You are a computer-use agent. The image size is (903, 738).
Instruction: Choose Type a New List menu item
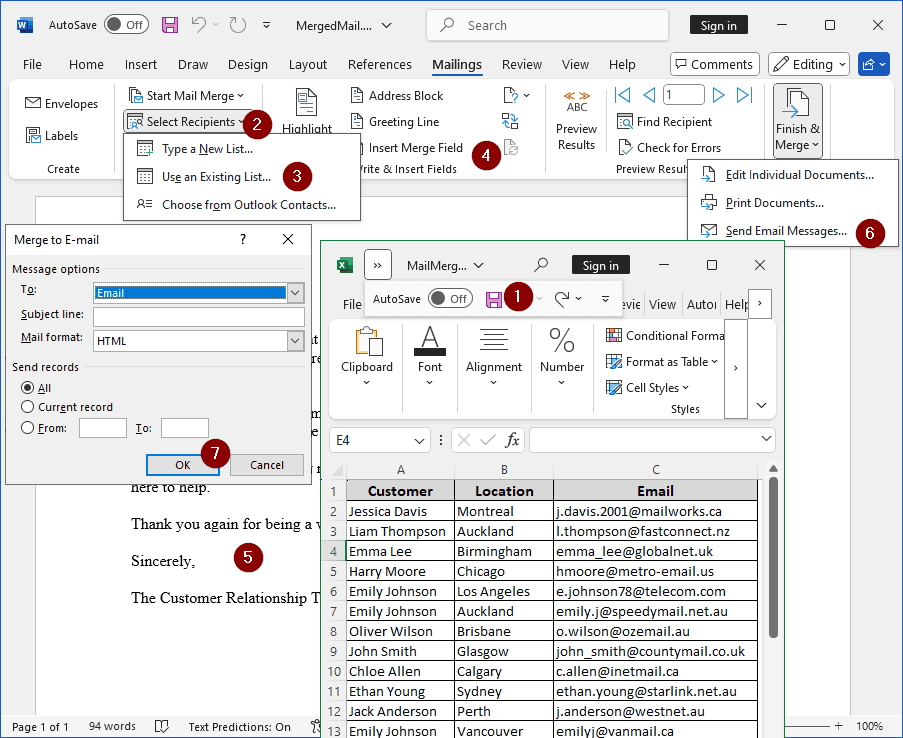point(242,149)
